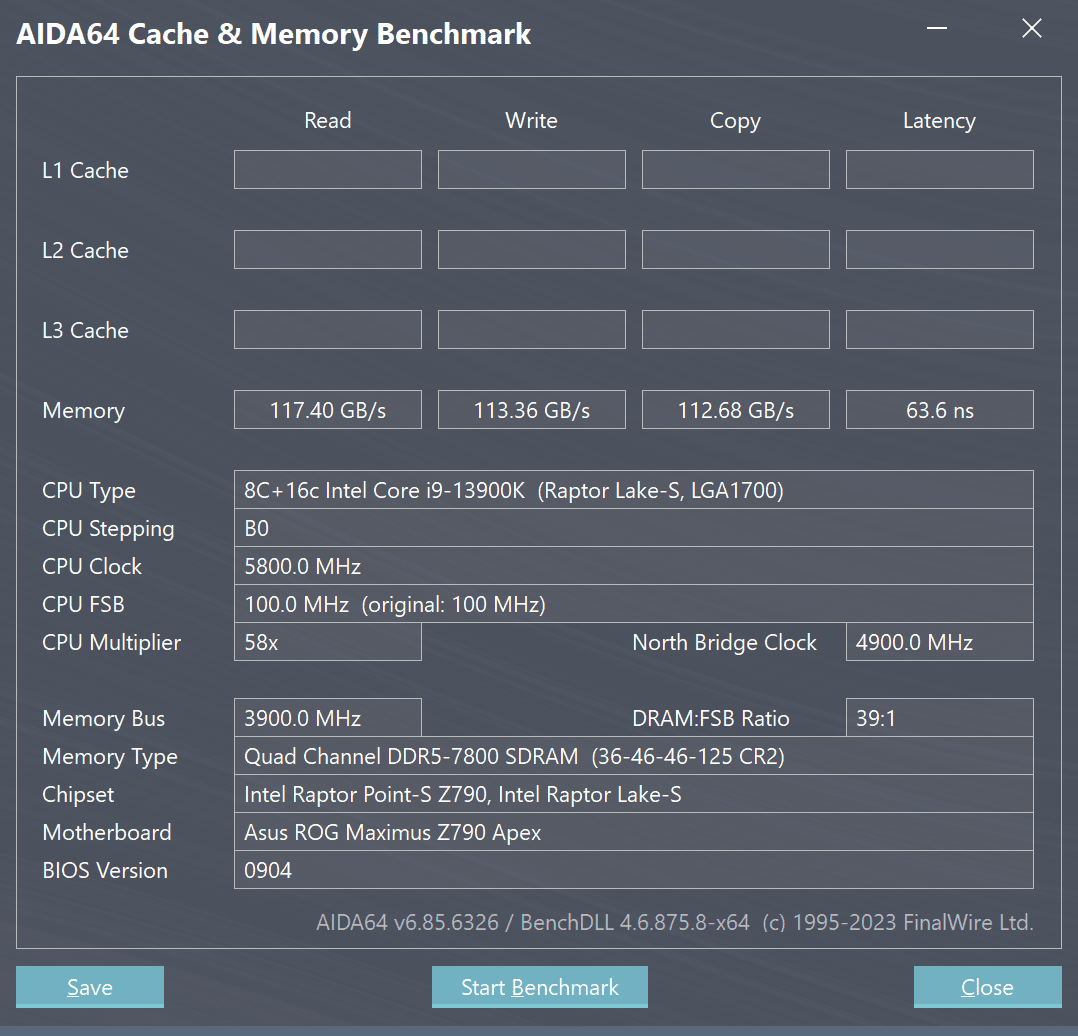Click the CPU Stepping value B0
The image size is (1078, 1036).
pos(633,528)
